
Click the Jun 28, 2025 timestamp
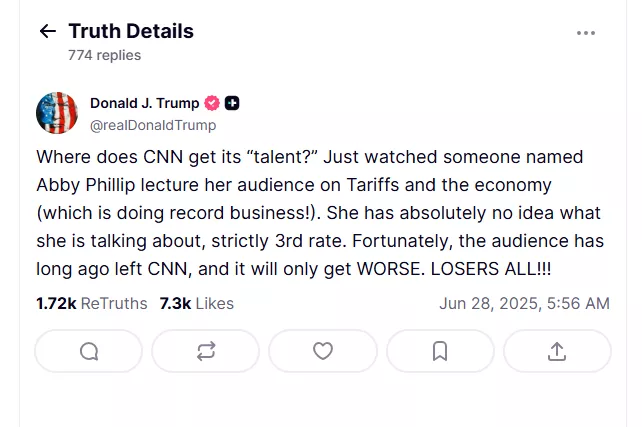tap(524, 303)
